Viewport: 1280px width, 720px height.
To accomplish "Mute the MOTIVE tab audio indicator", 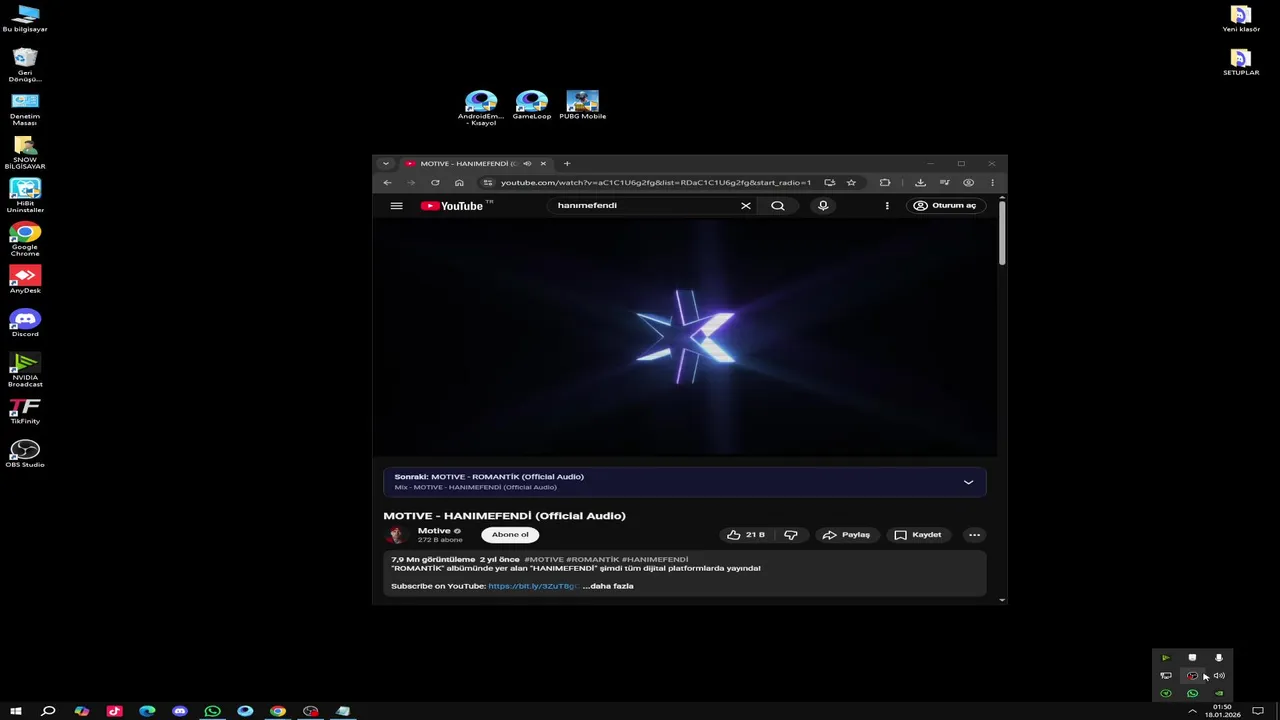I will tap(527, 164).
